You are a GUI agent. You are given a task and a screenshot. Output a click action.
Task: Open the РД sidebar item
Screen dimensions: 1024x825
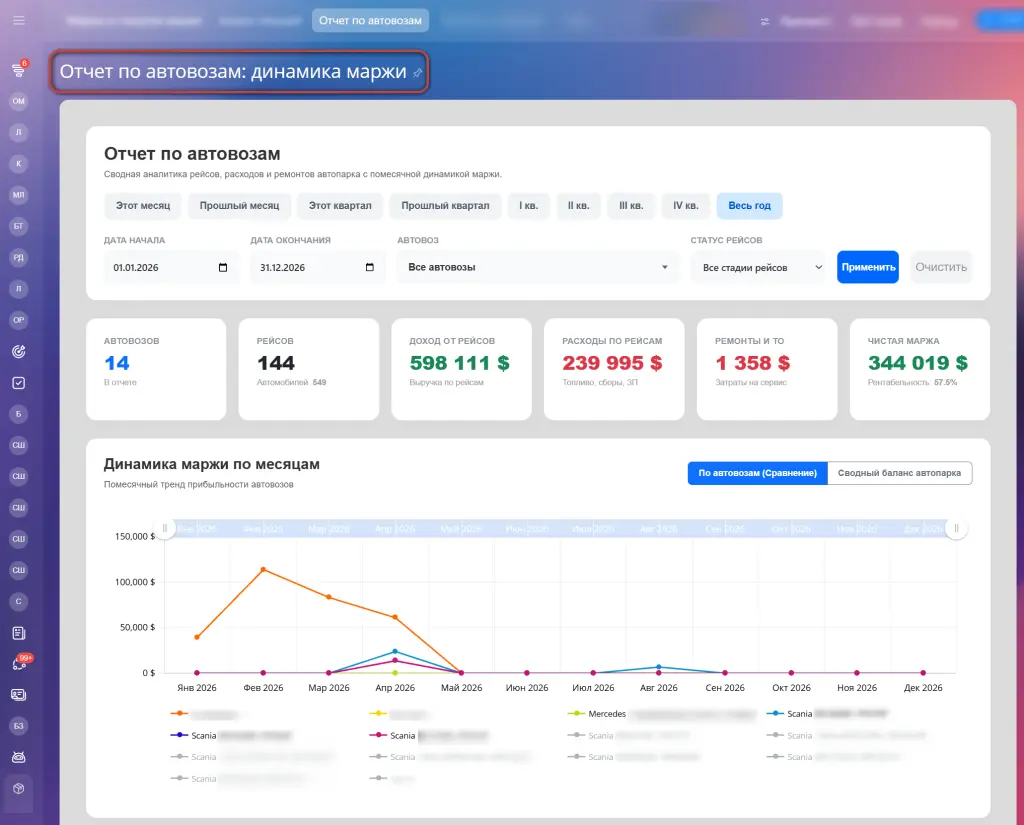click(x=18, y=257)
